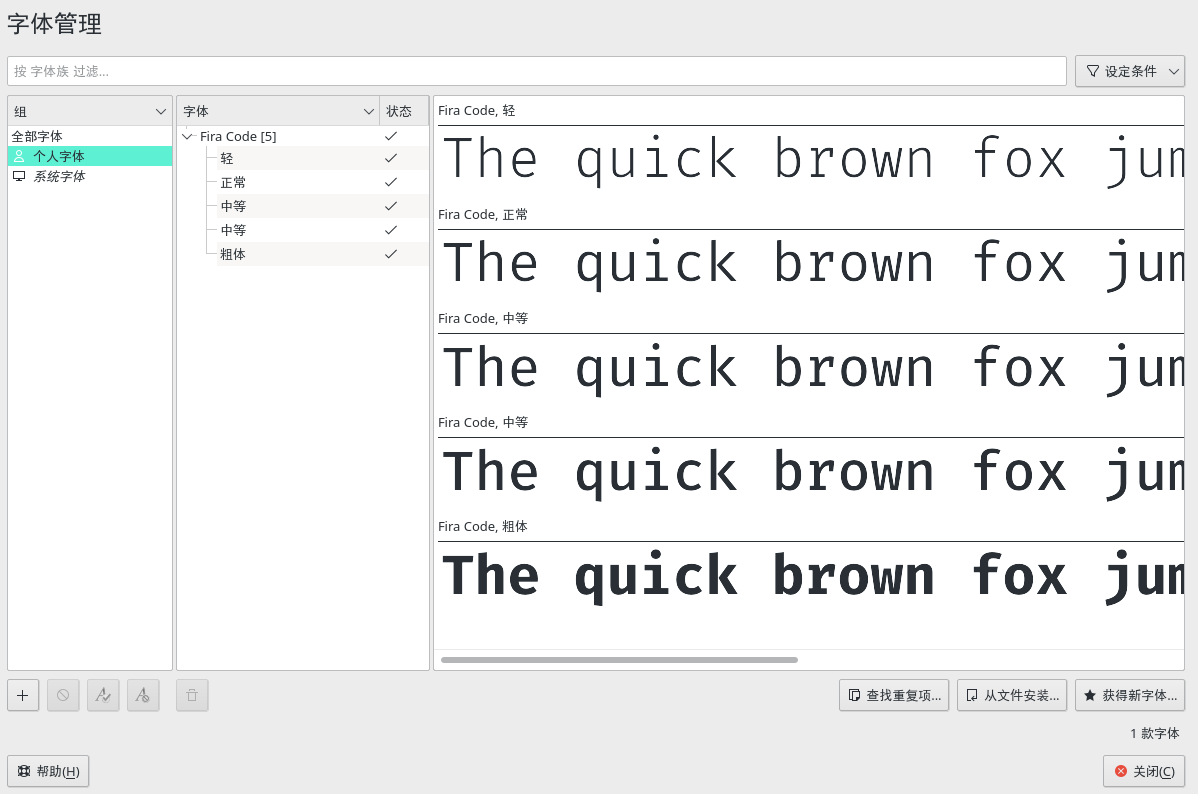Open the 设定条件 filter criteria dropdown

coord(1129,71)
